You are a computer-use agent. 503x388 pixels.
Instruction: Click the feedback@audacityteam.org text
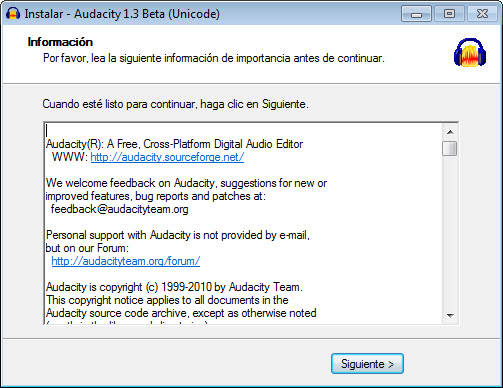tap(120, 209)
